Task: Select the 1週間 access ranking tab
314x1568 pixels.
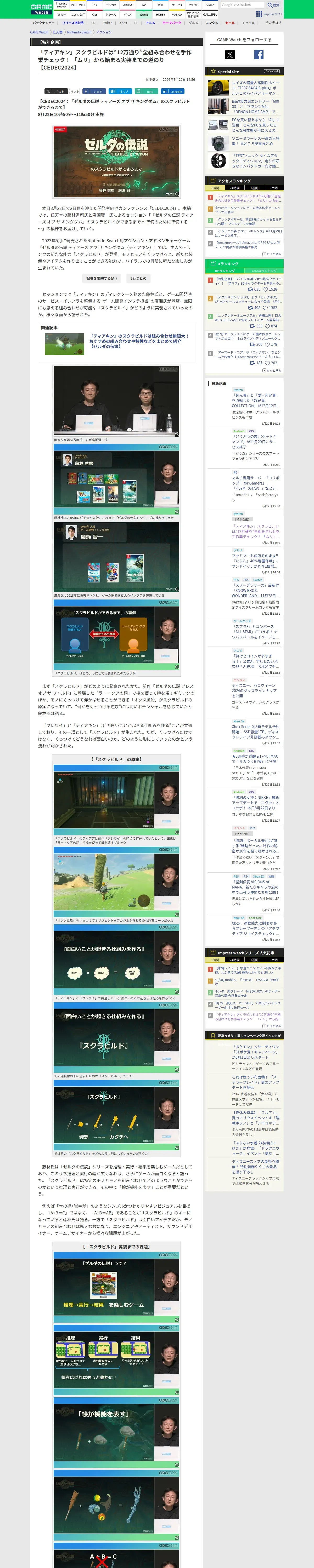Action: tap(254, 188)
